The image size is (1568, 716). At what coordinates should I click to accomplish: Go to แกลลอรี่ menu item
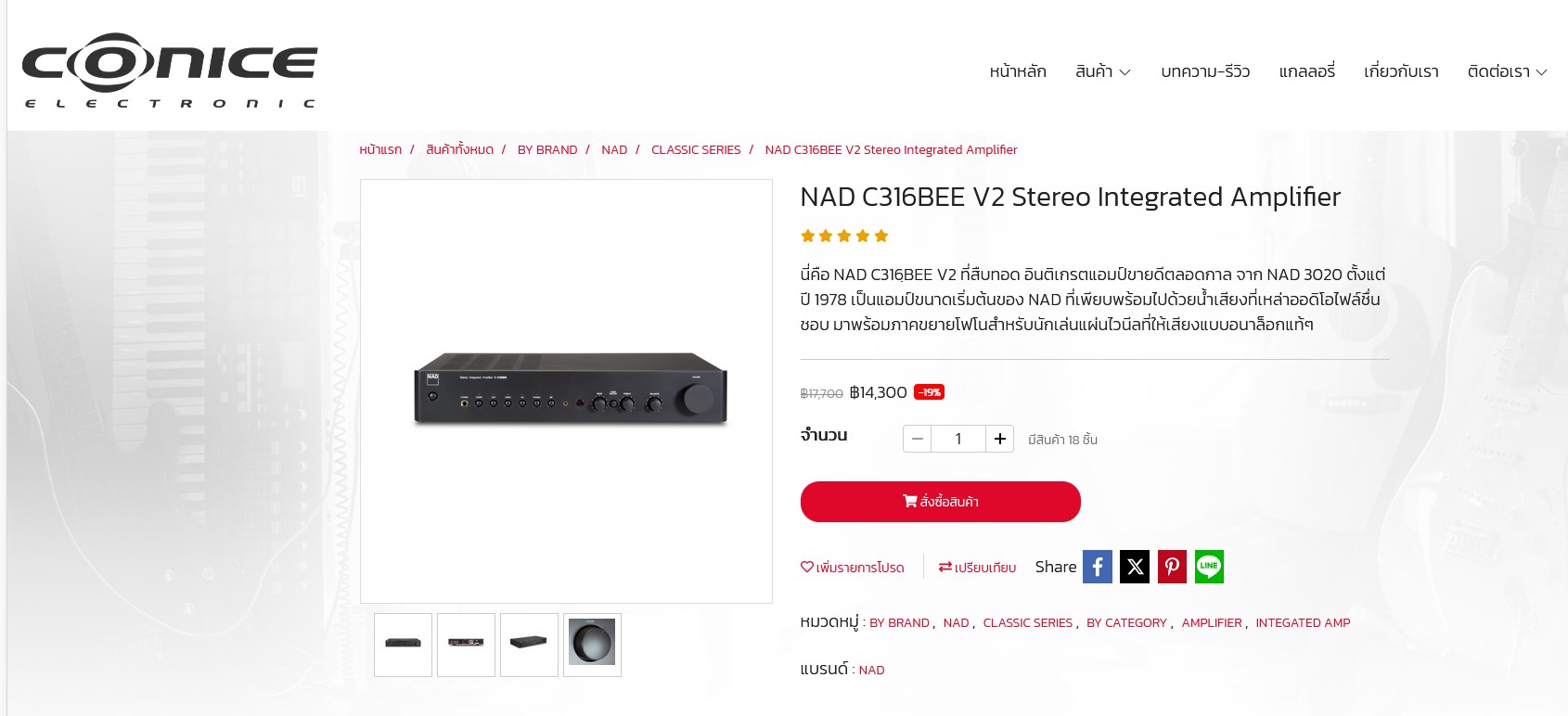[x=1306, y=71]
